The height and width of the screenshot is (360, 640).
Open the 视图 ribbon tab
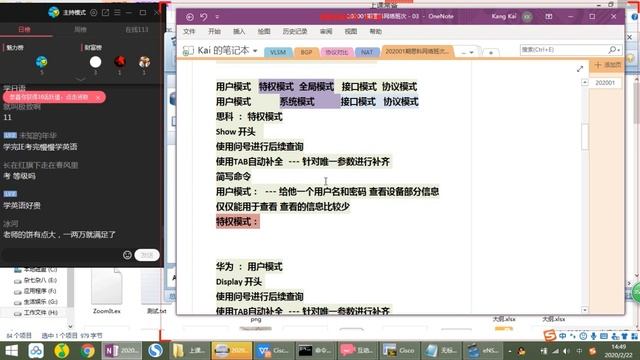(x=351, y=31)
